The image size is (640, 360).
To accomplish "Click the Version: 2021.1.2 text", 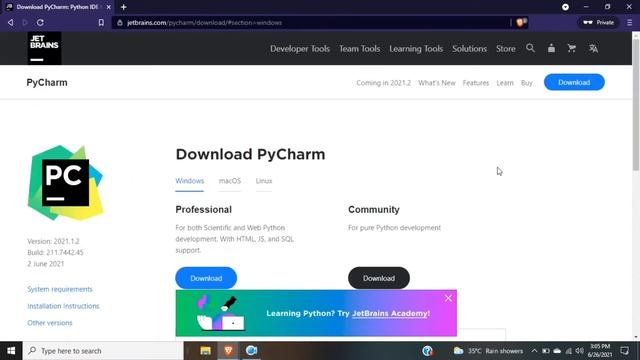I will [x=53, y=241].
